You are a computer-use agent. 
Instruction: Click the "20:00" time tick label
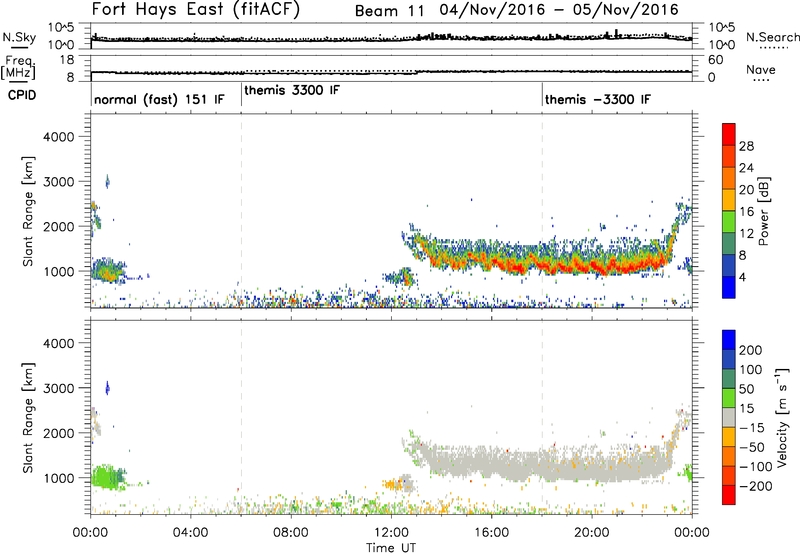coord(591,533)
